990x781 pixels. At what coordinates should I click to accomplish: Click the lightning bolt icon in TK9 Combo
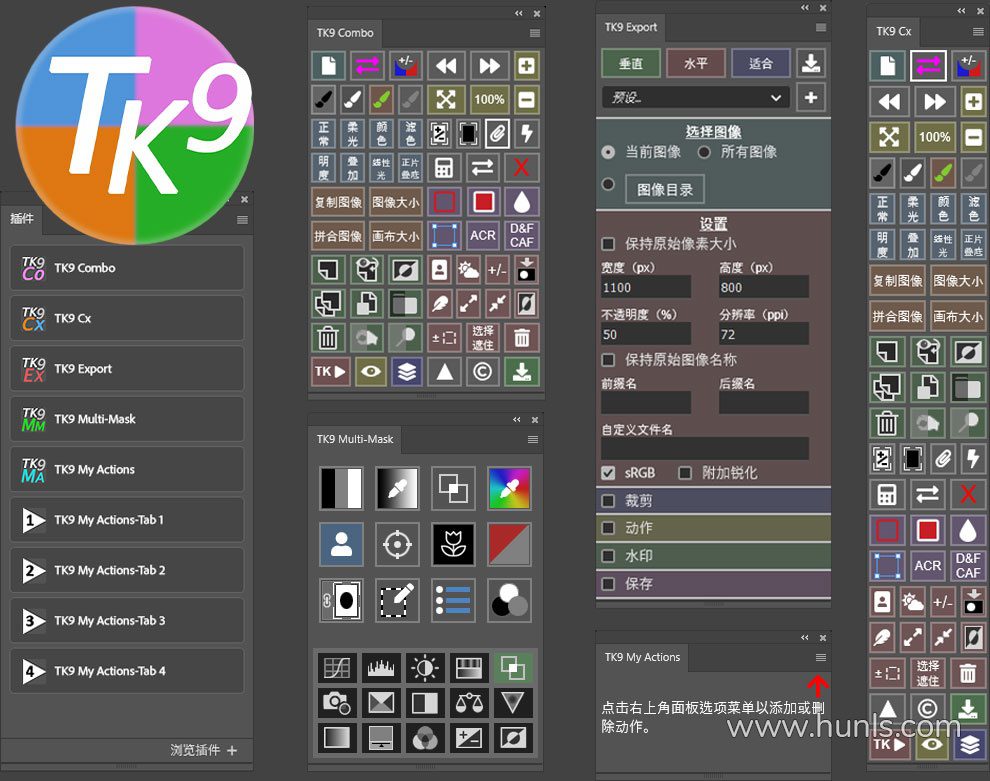point(524,133)
